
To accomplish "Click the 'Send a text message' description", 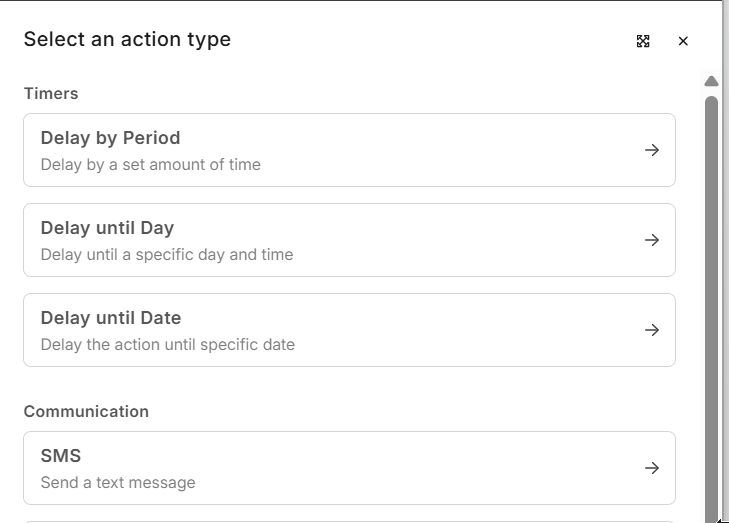I will coord(118,482).
